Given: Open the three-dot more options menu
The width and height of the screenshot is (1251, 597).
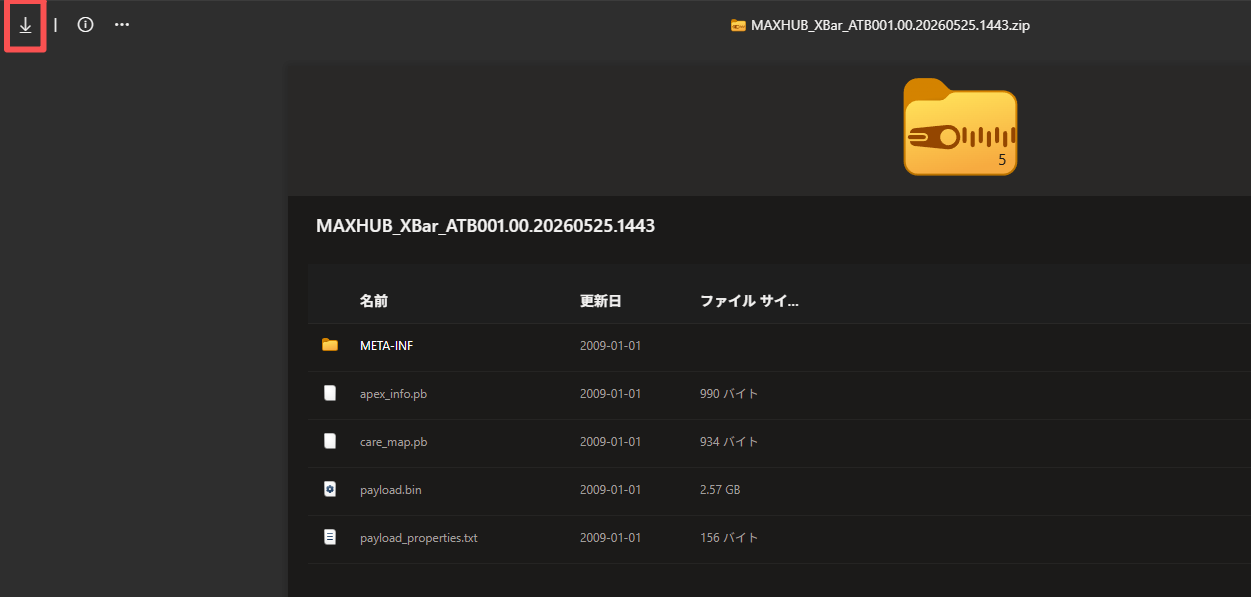Looking at the screenshot, I should tap(122, 25).
